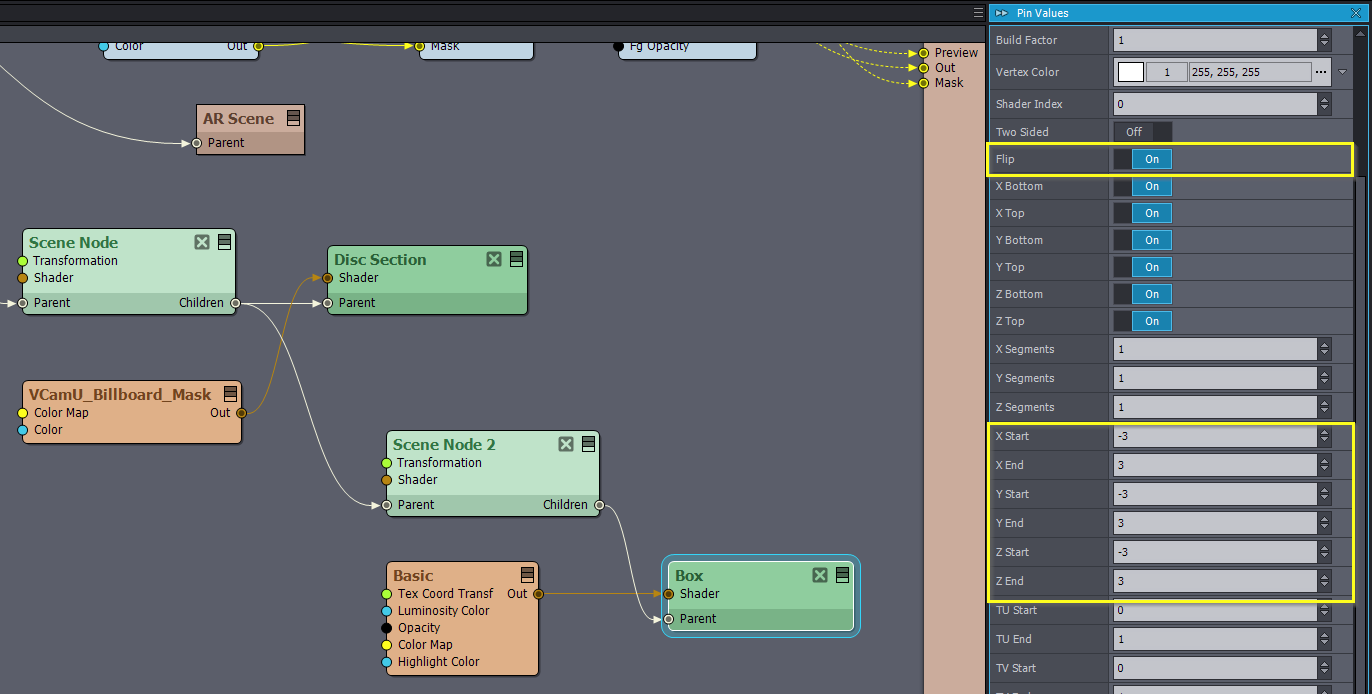Click the Vertex Color alpha field showing 1

(1166, 72)
